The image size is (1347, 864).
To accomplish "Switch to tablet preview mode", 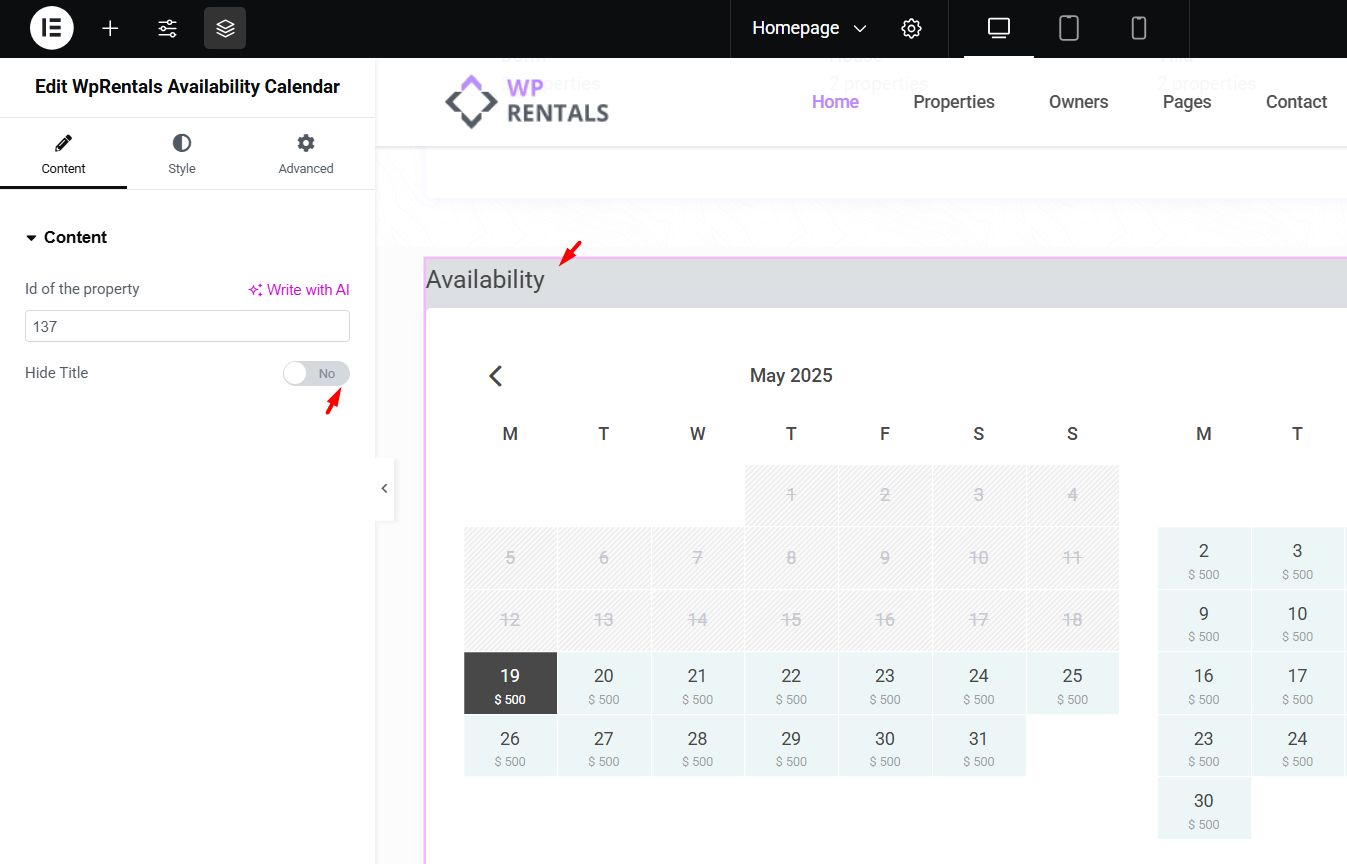I will (1069, 28).
